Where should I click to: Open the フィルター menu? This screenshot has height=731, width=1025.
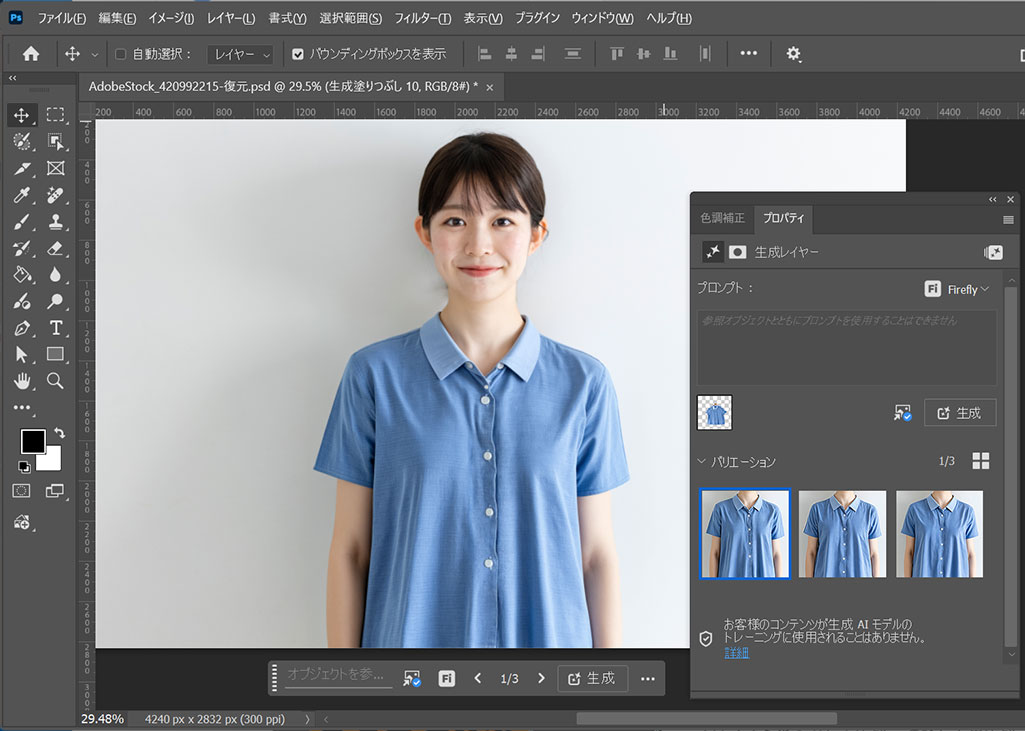(x=422, y=18)
